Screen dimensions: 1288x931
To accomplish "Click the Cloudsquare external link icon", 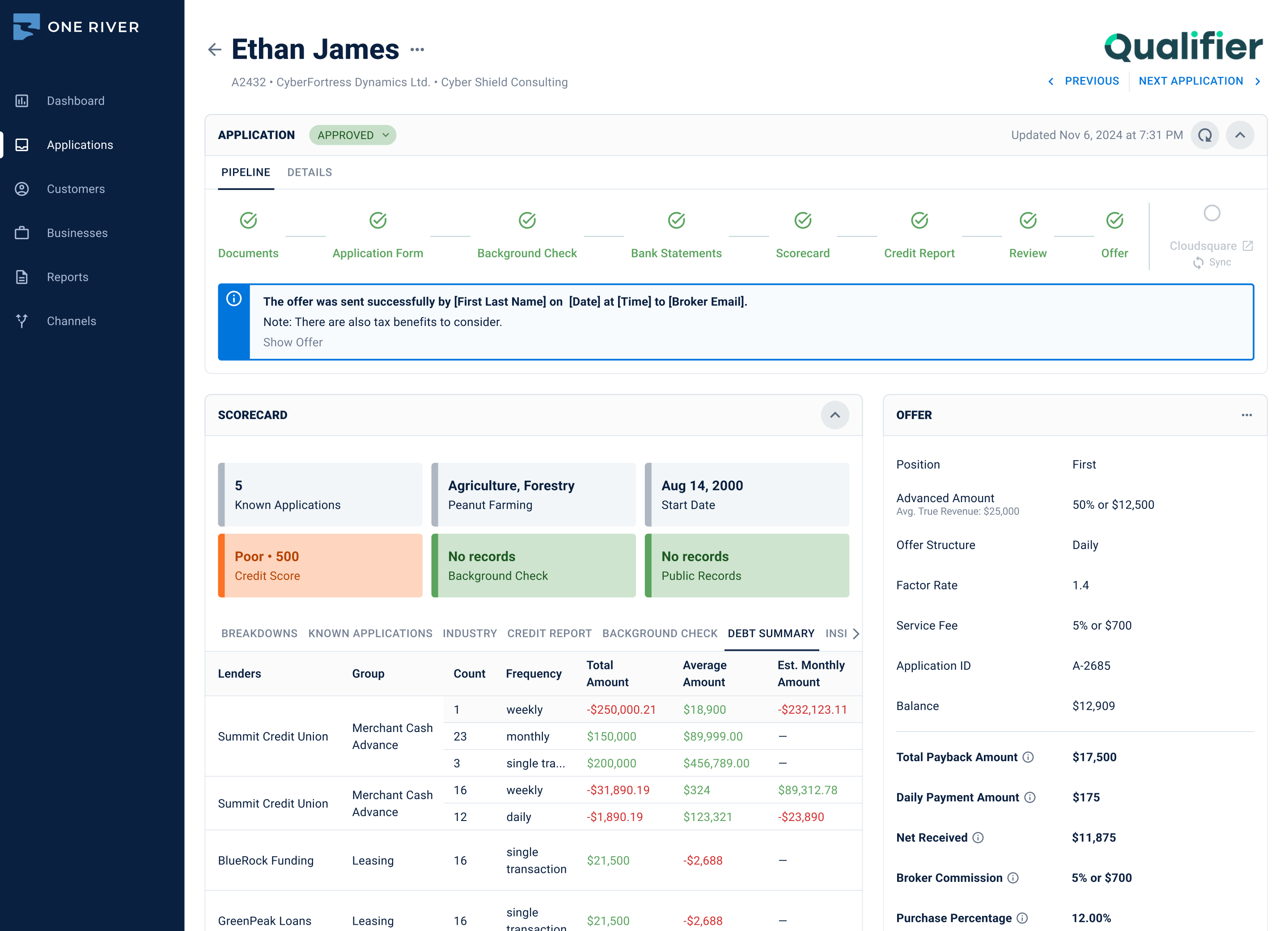I will click(x=1248, y=246).
